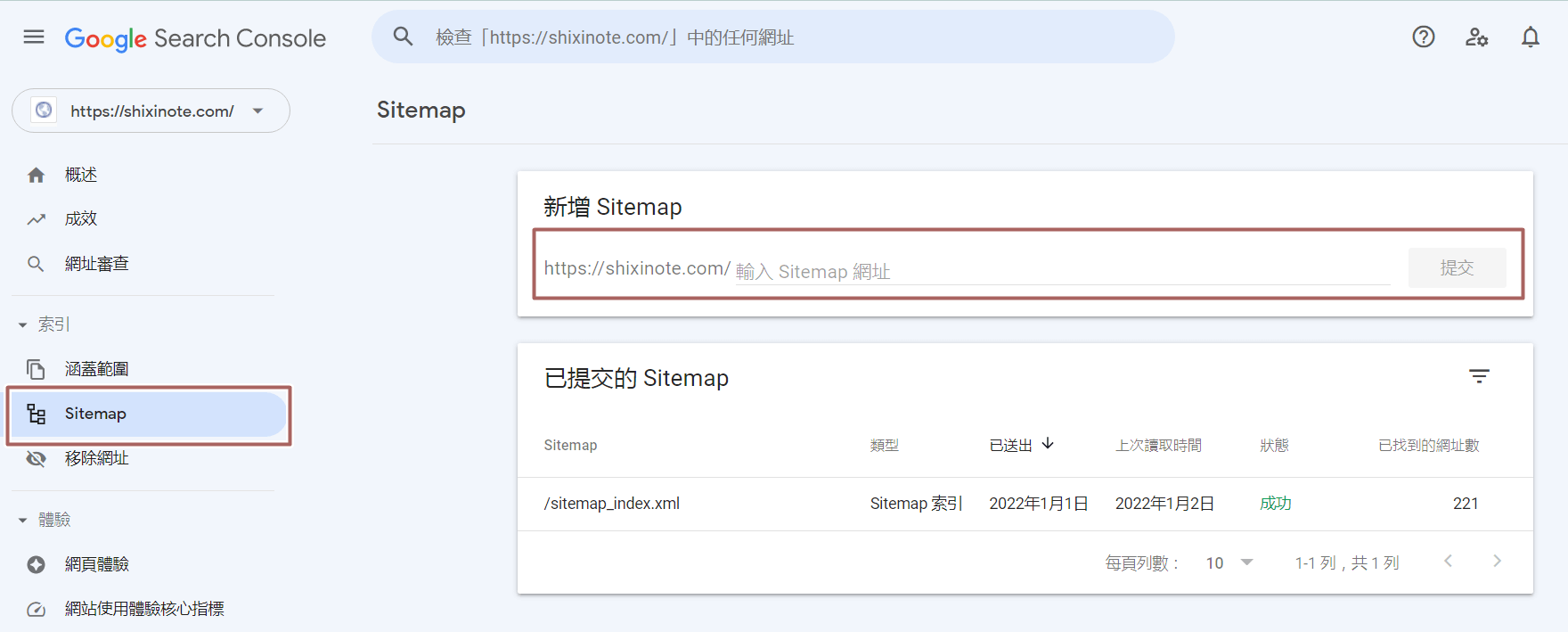Click the 已提交的 Sitemap heading
The height and width of the screenshot is (632, 1568).
pos(636,378)
